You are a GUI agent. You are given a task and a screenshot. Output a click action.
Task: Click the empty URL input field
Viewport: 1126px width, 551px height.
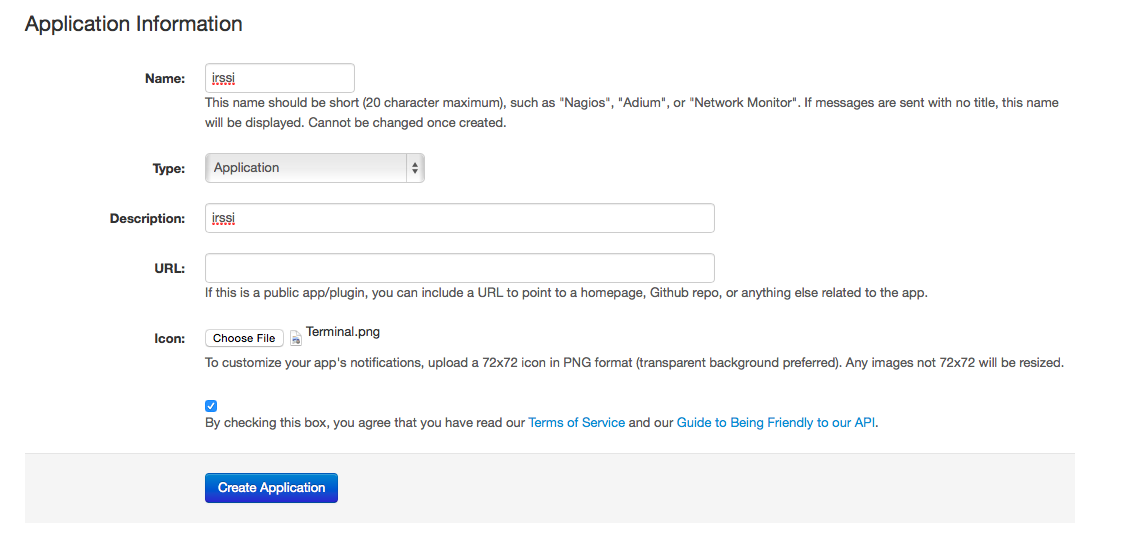(460, 268)
